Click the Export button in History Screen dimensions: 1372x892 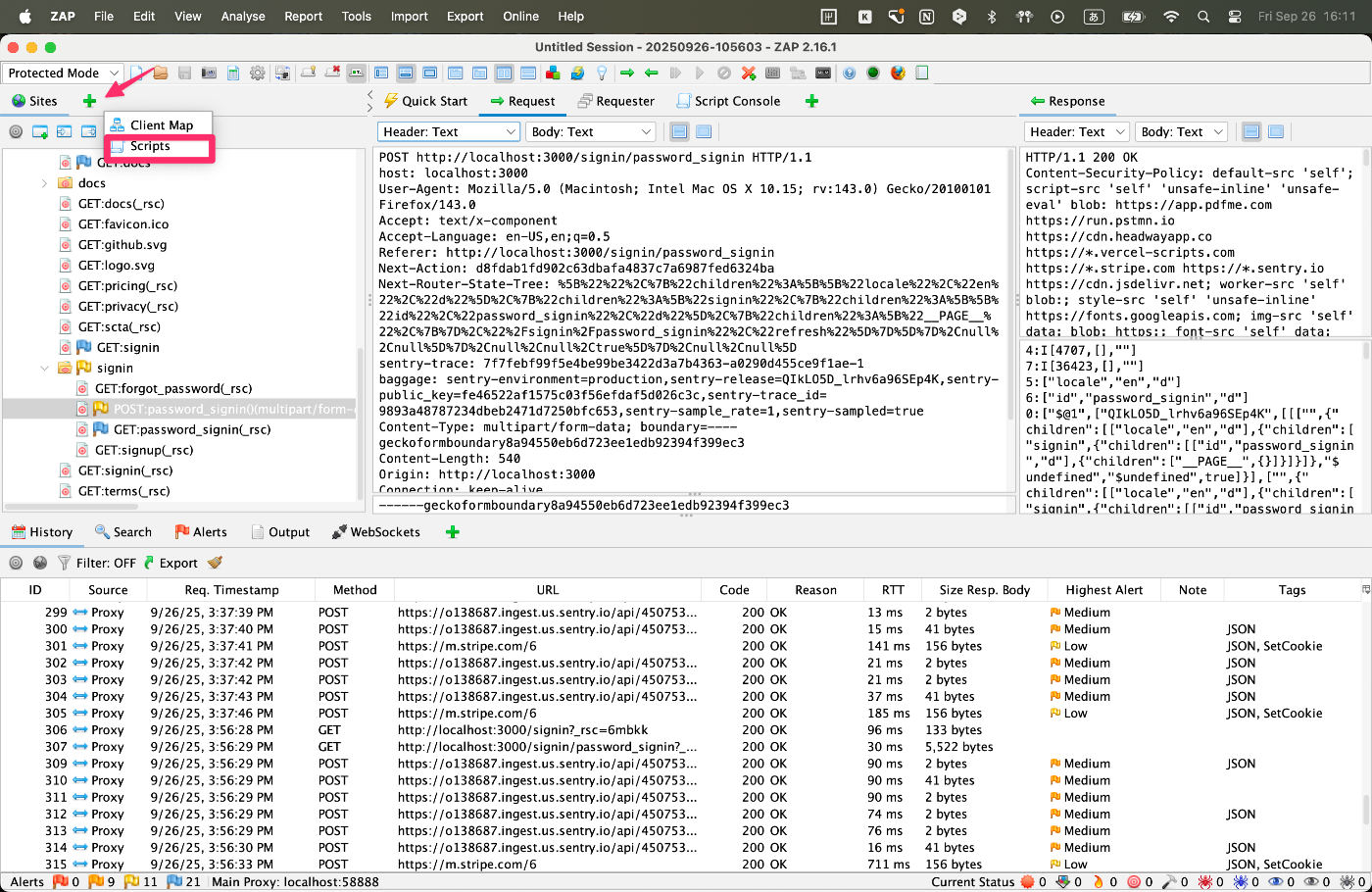[171, 563]
